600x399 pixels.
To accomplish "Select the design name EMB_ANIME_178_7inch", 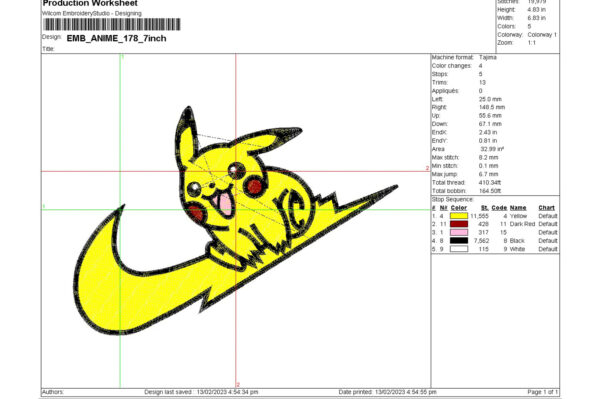I will tap(116, 38).
